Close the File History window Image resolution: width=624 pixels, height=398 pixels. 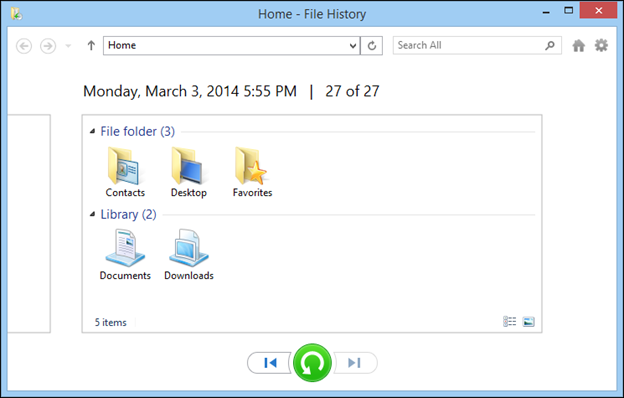coord(599,11)
